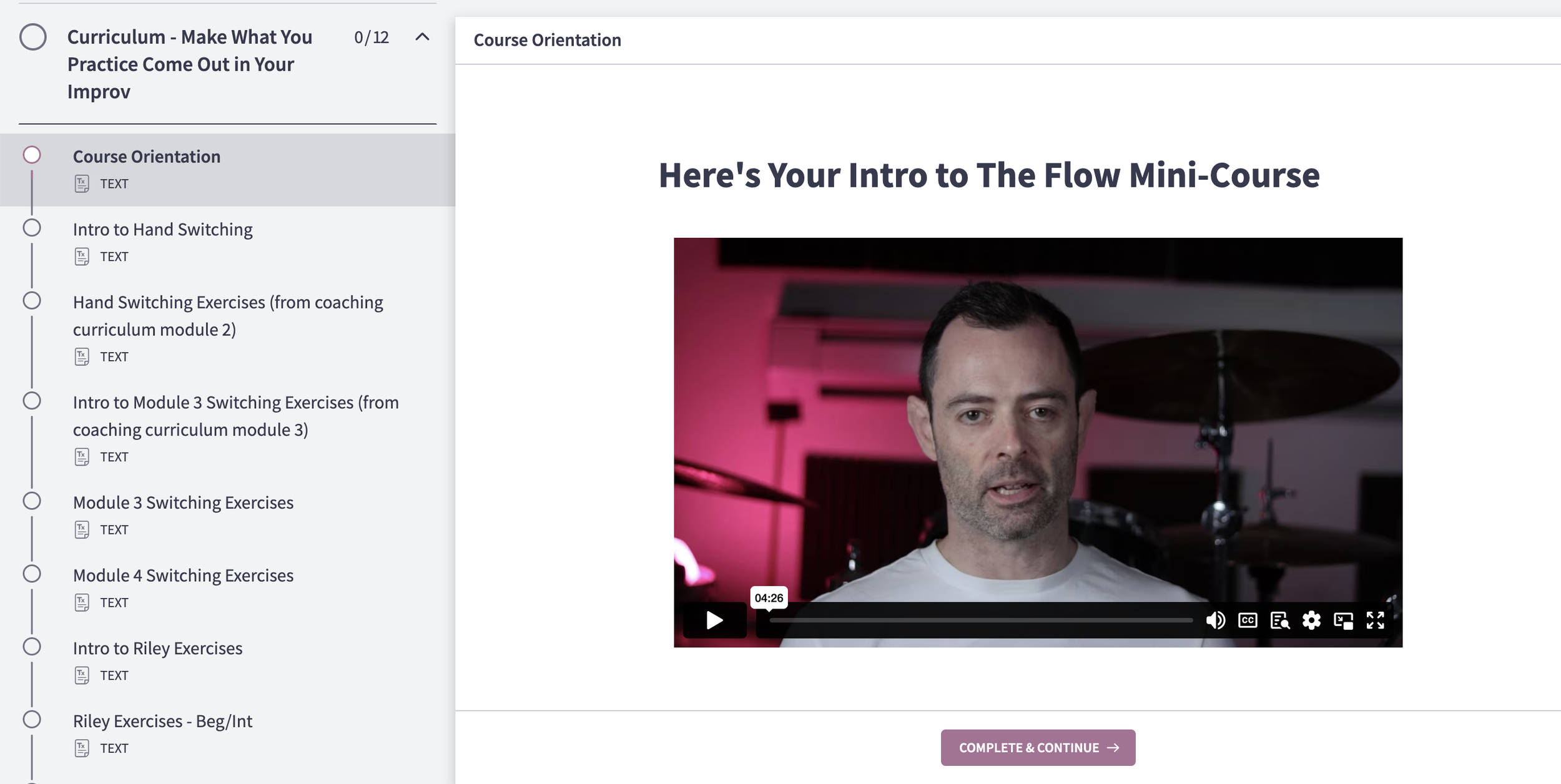The height and width of the screenshot is (784, 1561).
Task: Seek on the video progress bar
Action: coord(980,620)
